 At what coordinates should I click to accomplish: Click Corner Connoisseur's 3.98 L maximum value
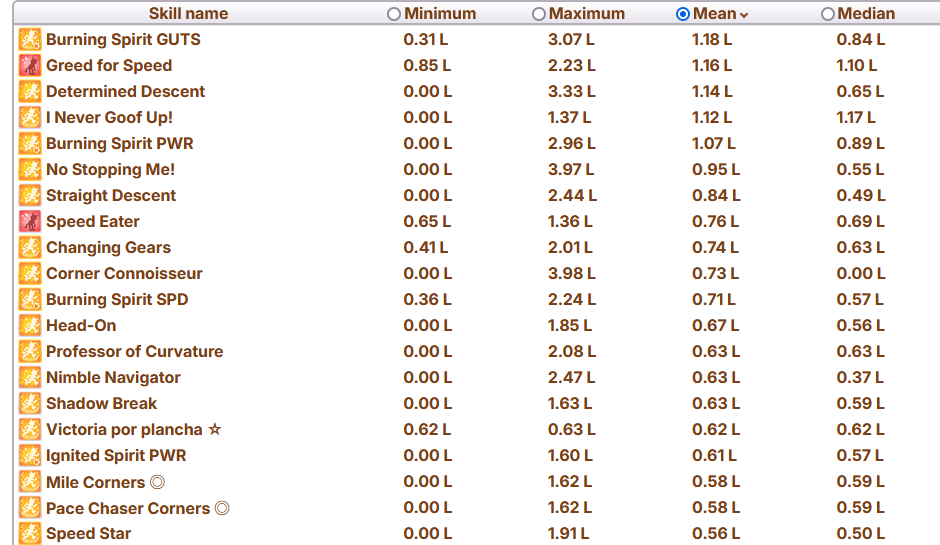(571, 273)
